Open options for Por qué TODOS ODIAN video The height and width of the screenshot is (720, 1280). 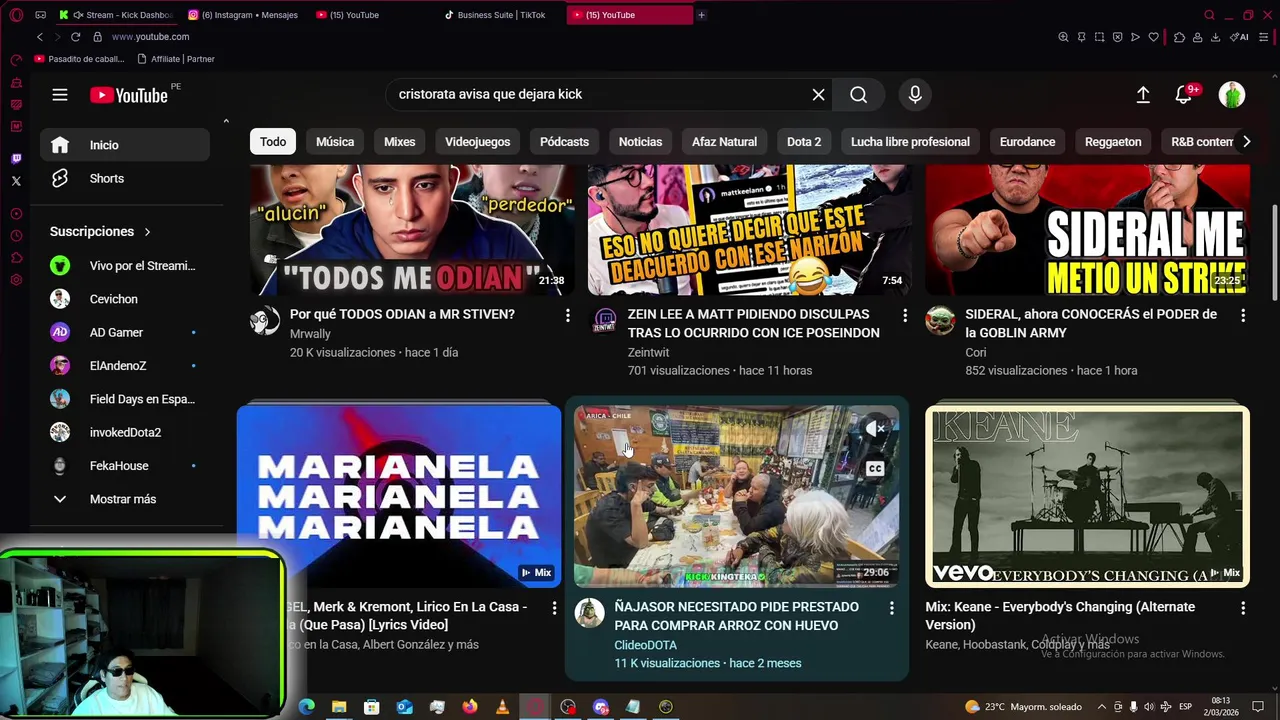pos(567,315)
